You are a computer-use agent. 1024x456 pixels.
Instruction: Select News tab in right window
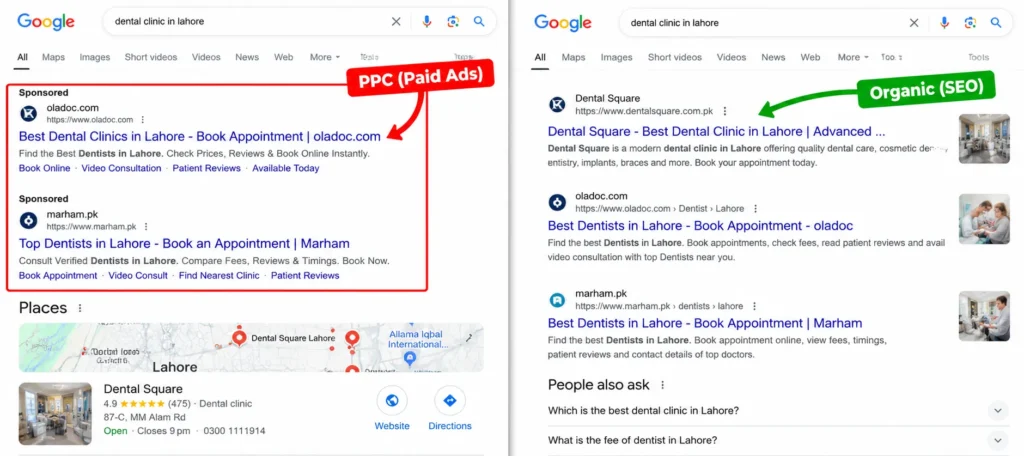point(773,57)
